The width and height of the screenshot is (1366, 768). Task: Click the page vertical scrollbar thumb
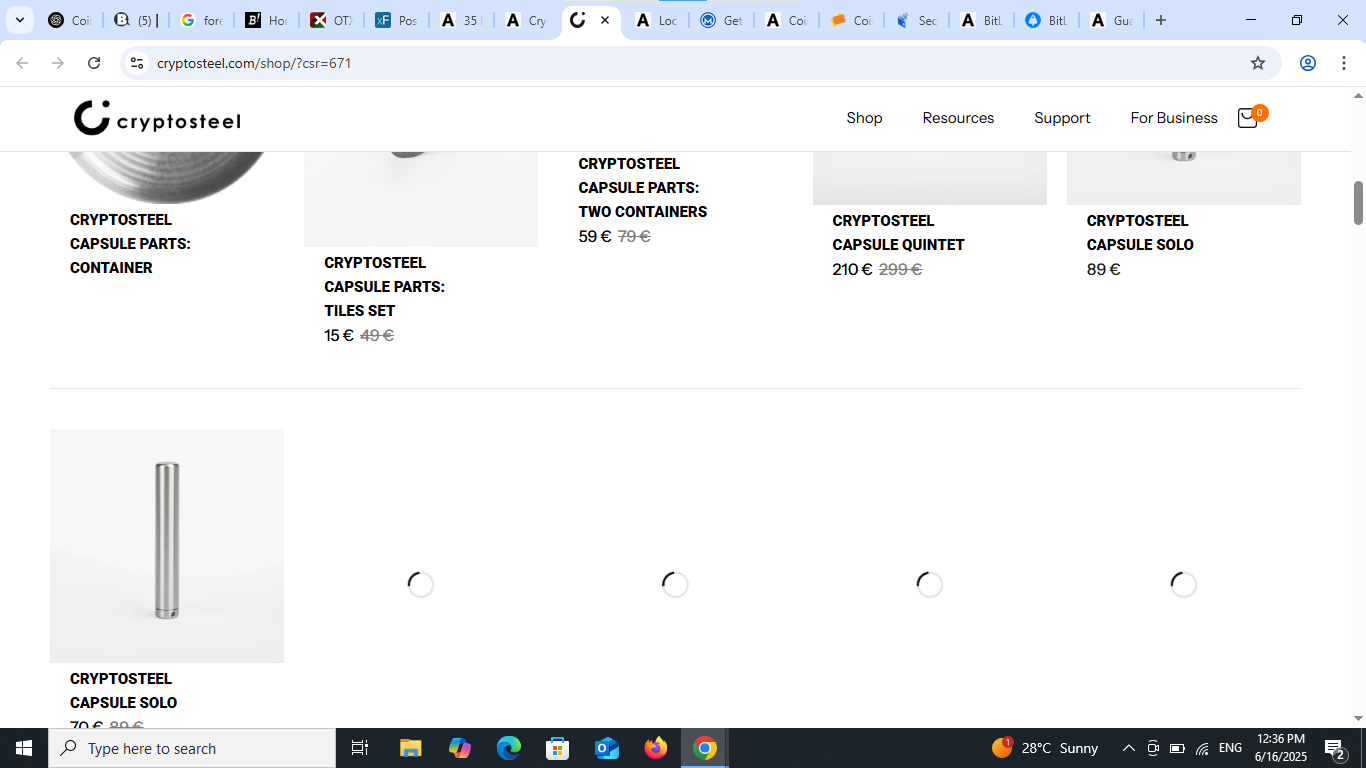(x=1358, y=203)
